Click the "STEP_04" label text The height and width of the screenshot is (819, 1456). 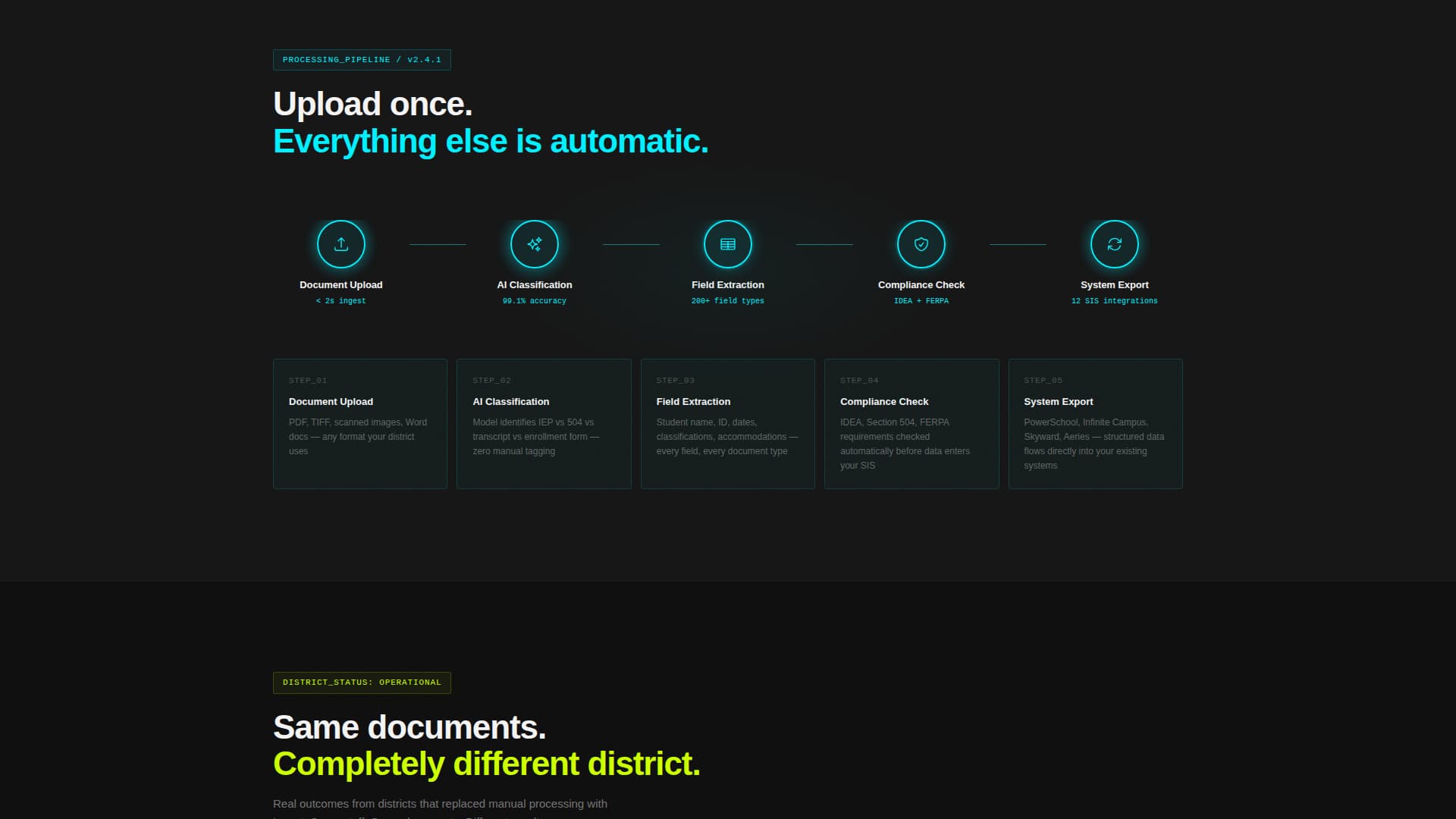point(859,381)
